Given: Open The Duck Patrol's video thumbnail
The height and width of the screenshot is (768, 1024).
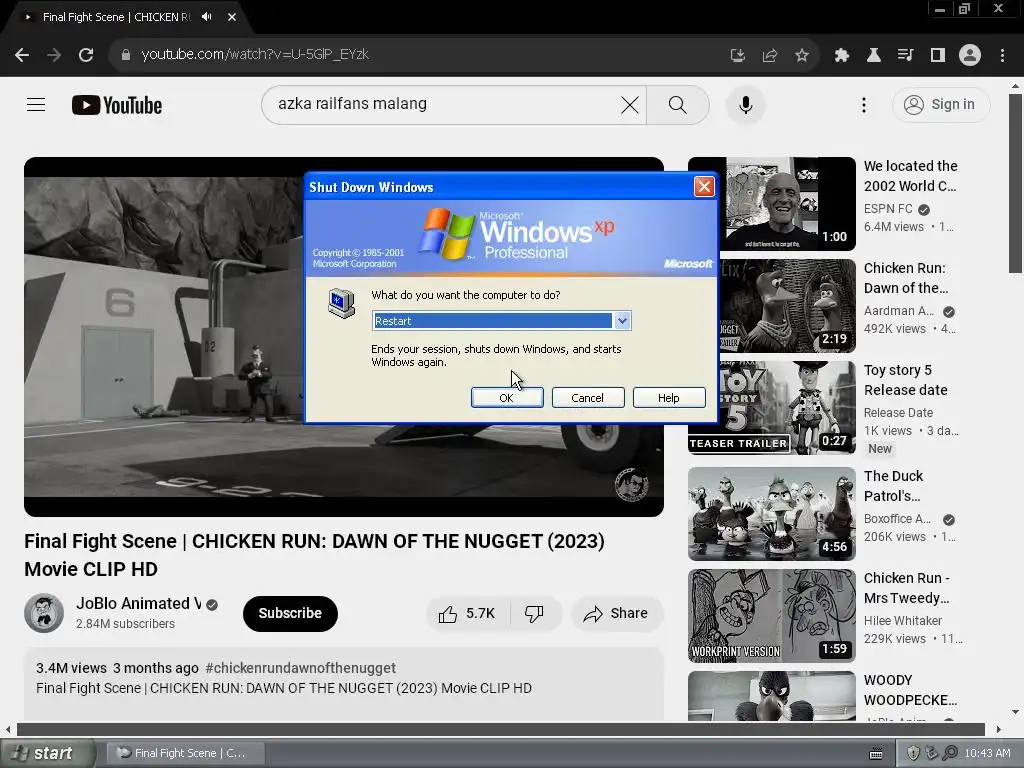Looking at the screenshot, I should pyautogui.click(x=772, y=514).
